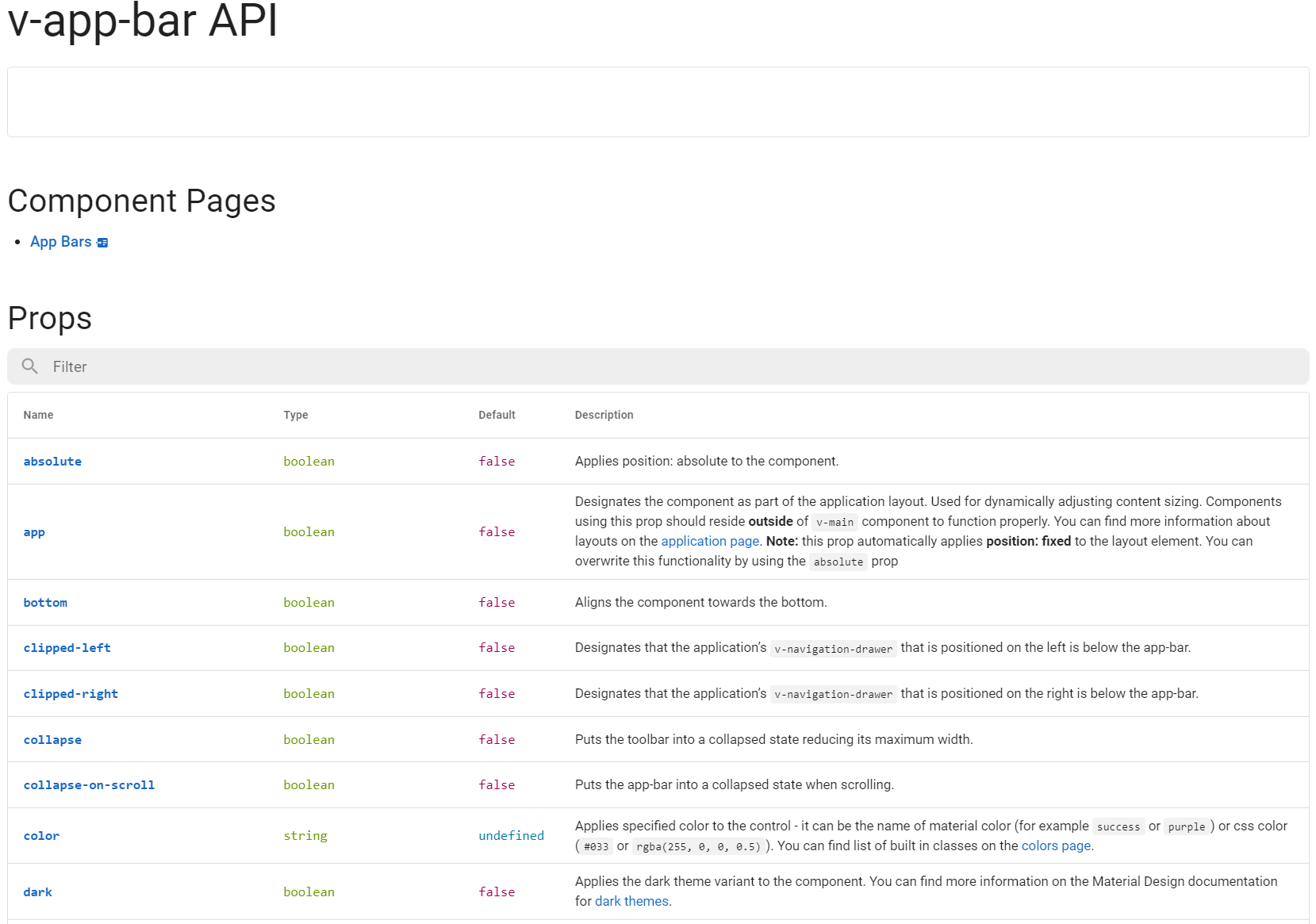Click the Type column header

[x=296, y=415]
